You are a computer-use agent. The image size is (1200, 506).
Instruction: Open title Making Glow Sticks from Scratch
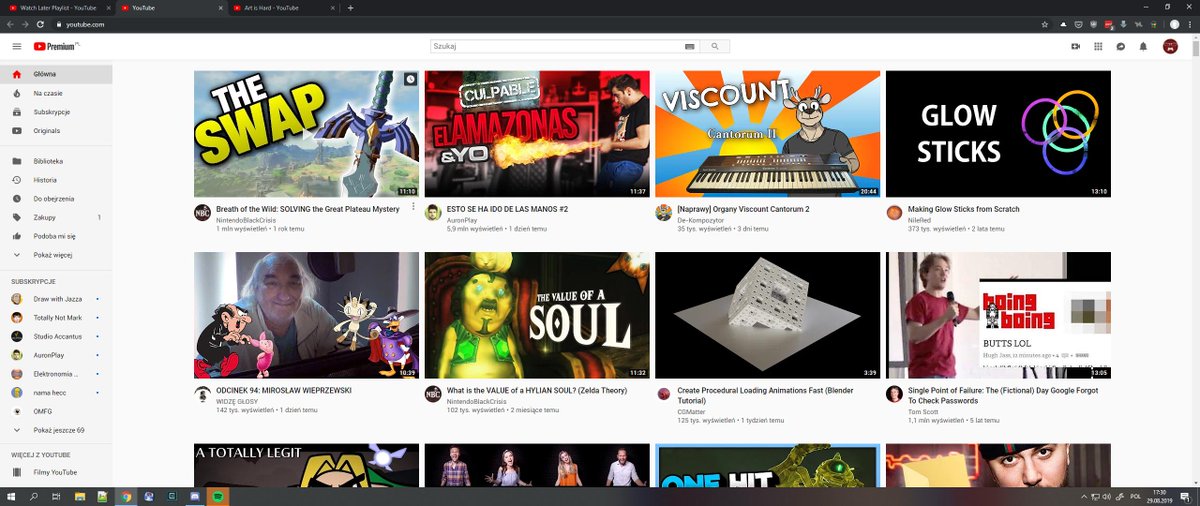point(963,209)
